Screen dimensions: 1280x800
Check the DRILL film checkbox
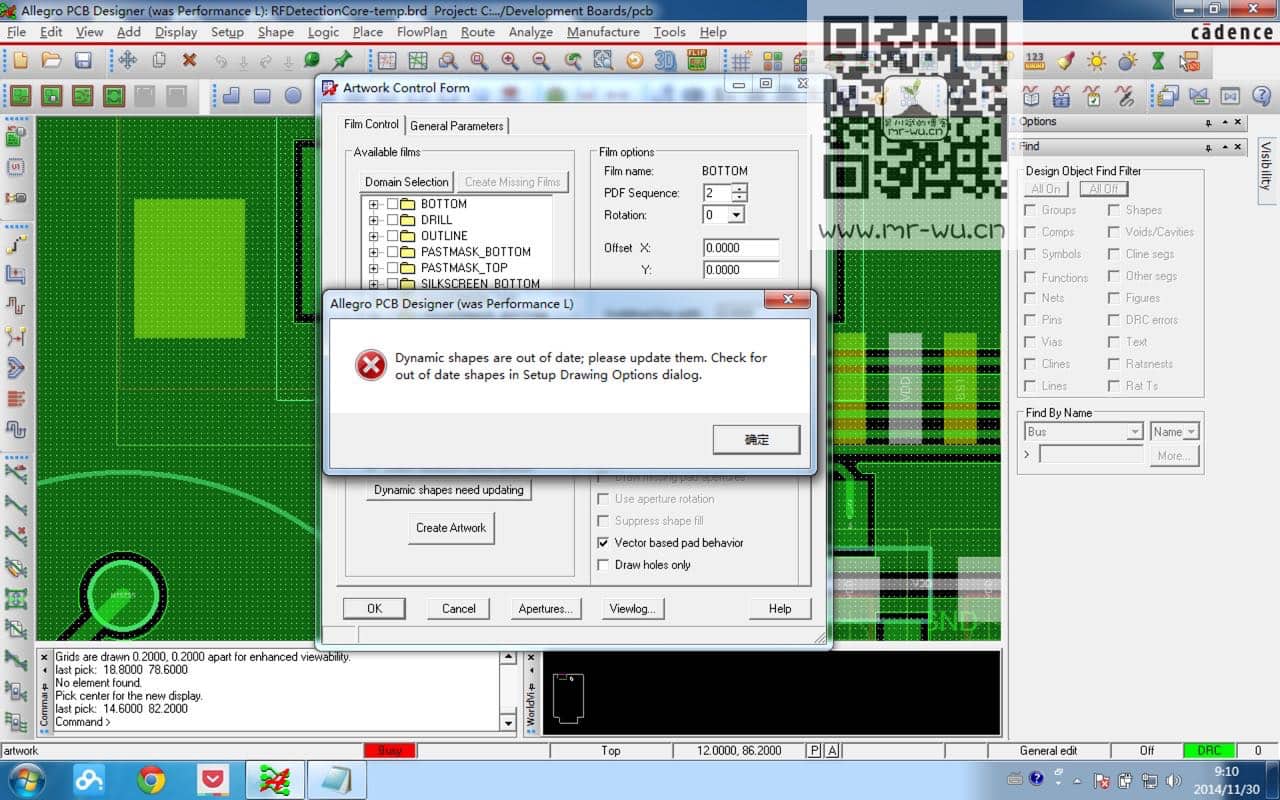click(x=392, y=220)
